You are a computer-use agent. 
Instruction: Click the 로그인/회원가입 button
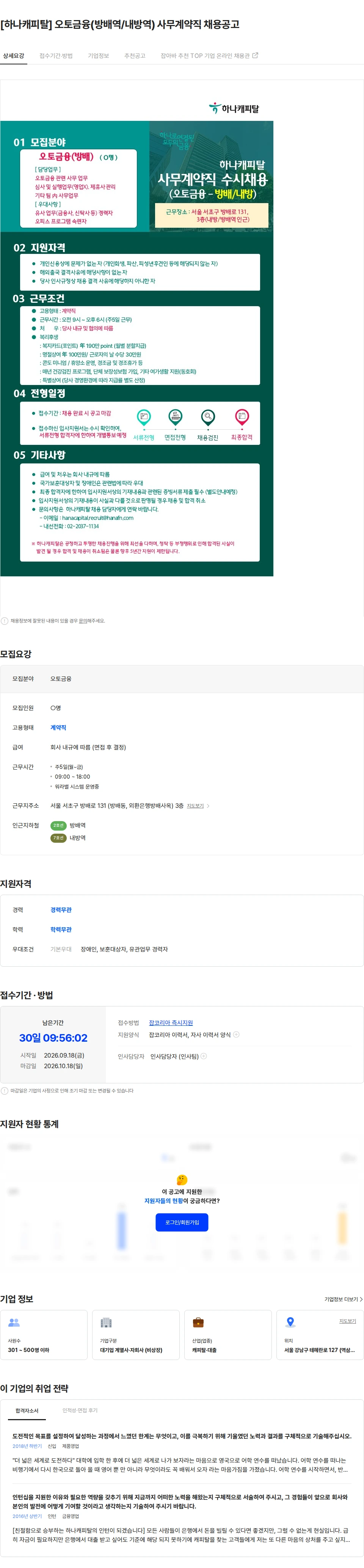[182, 1222]
